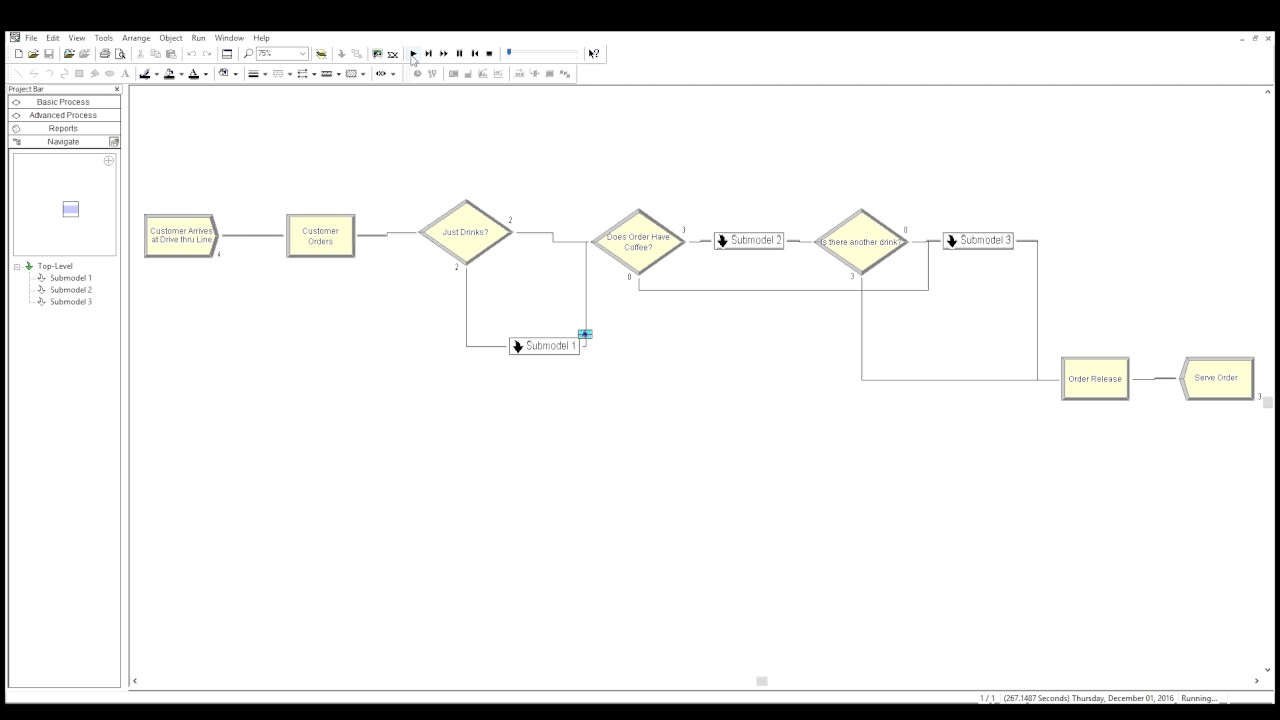
Task: Open the line color dropdown arrow
Action: coord(156,74)
